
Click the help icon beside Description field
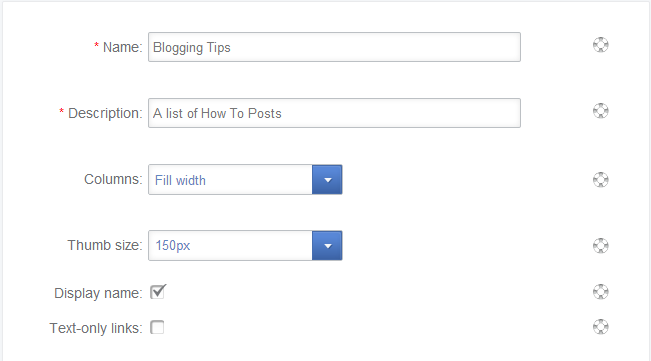tap(600, 111)
